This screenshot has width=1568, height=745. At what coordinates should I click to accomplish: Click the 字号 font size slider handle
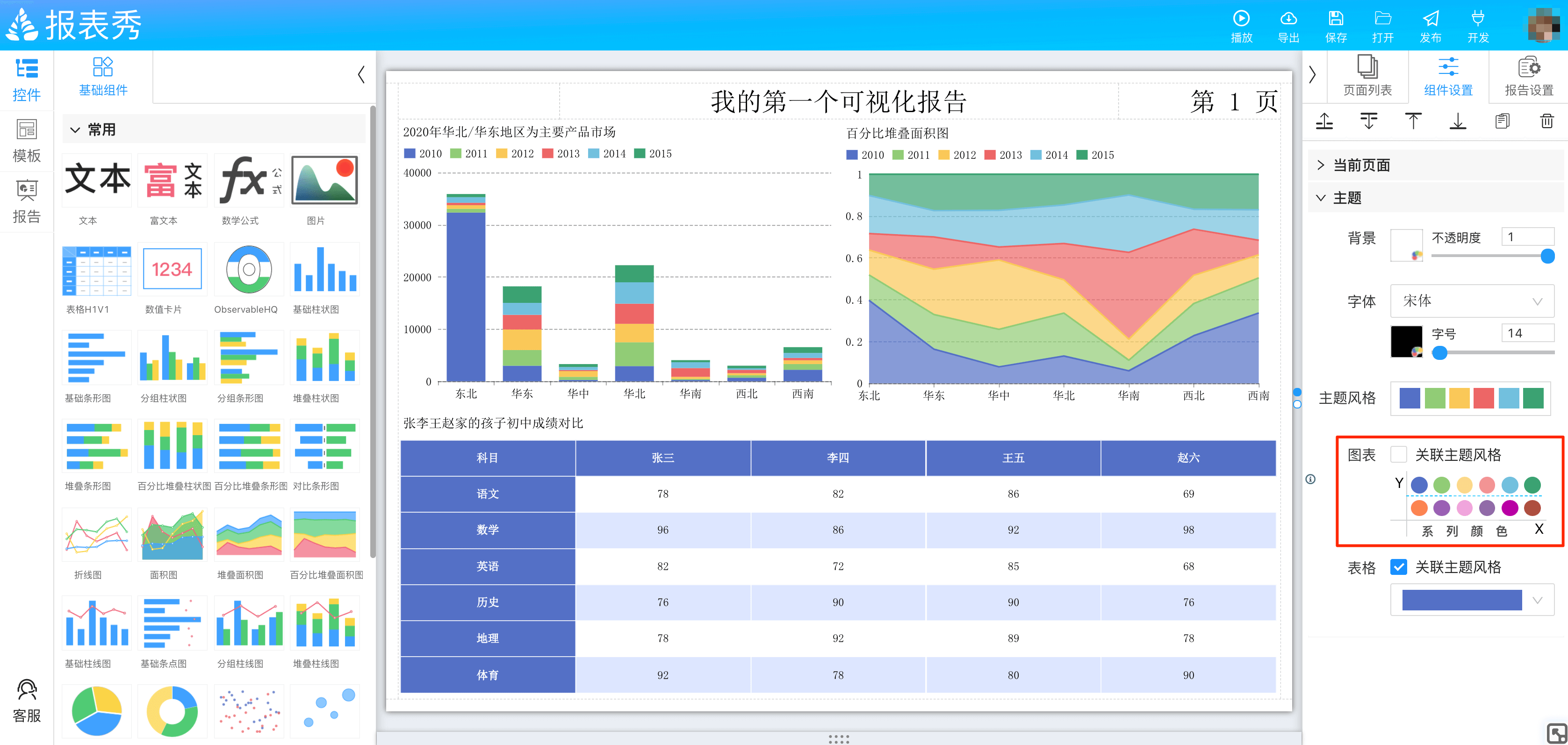pyautogui.click(x=1439, y=352)
